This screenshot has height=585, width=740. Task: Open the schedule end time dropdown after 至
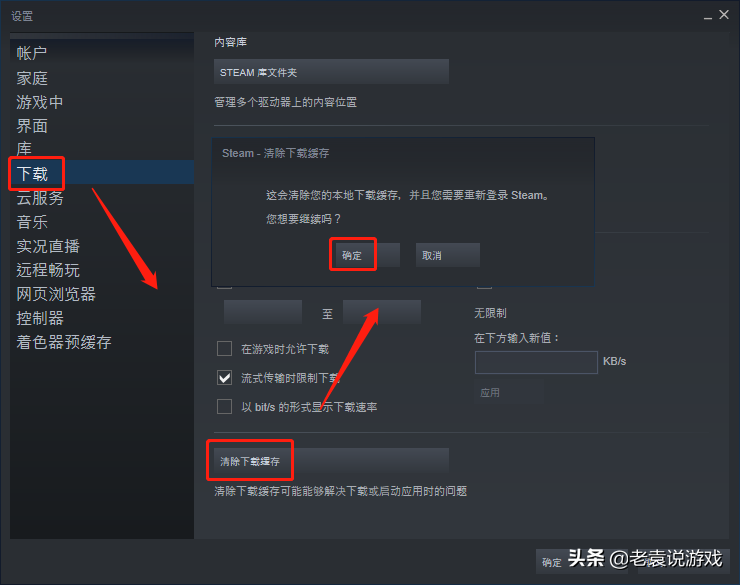(382, 312)
